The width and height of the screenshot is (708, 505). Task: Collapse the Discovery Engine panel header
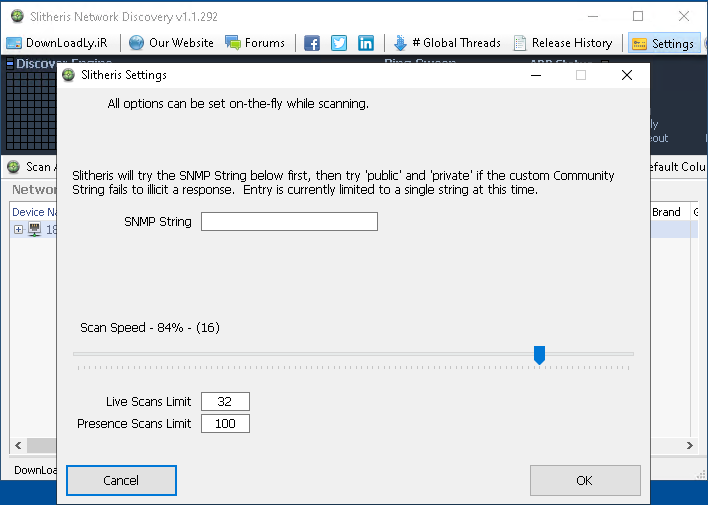(9, 64)
